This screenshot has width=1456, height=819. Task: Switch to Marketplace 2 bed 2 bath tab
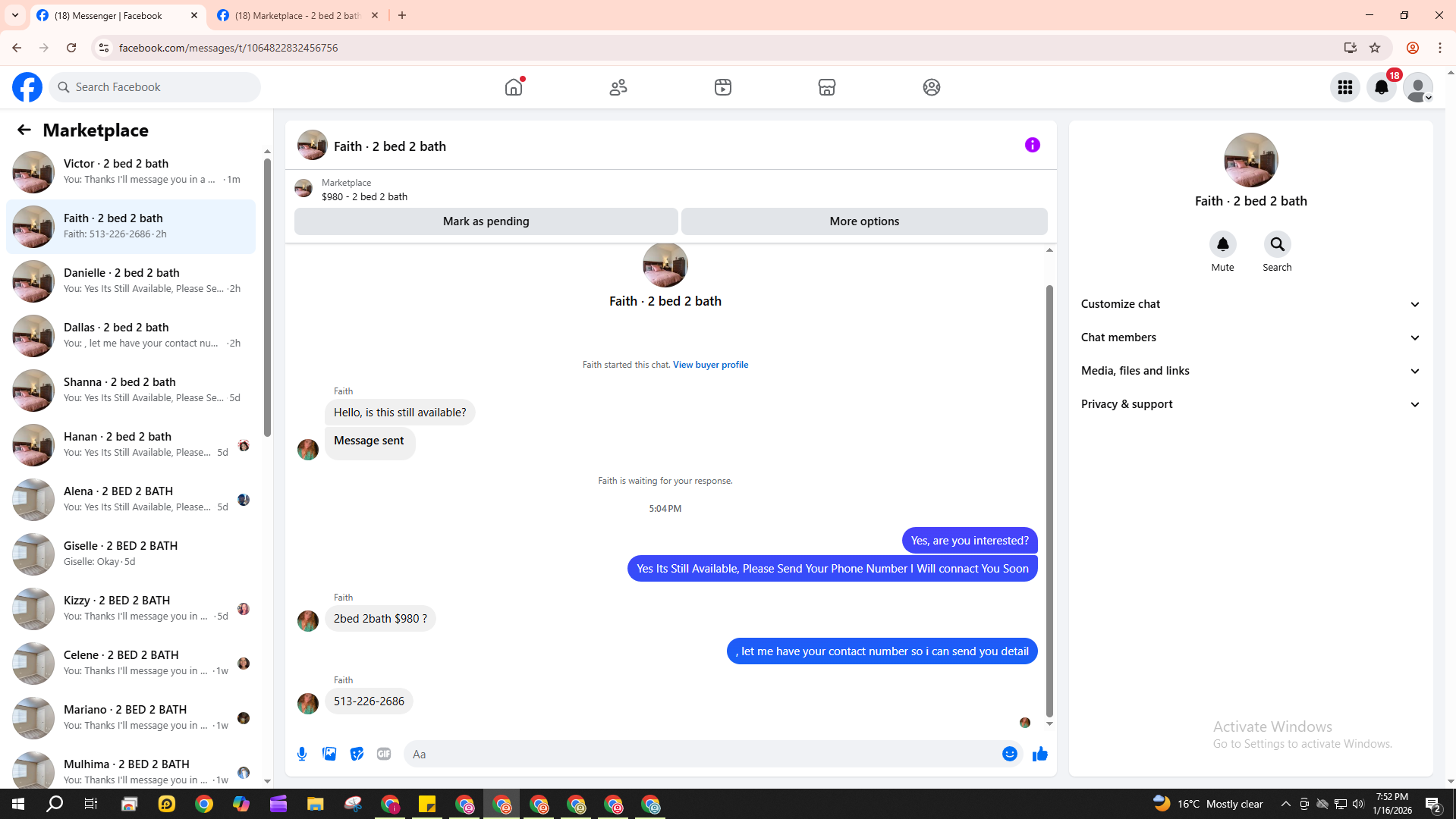(297, 15)
